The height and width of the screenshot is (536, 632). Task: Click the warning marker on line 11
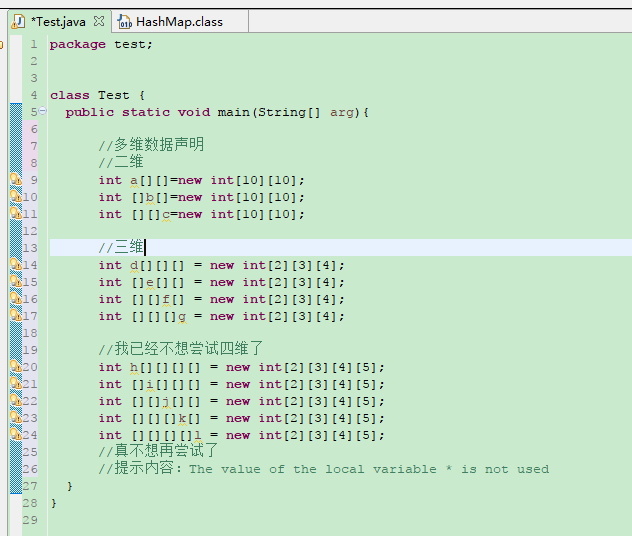[x=16, y=213]
